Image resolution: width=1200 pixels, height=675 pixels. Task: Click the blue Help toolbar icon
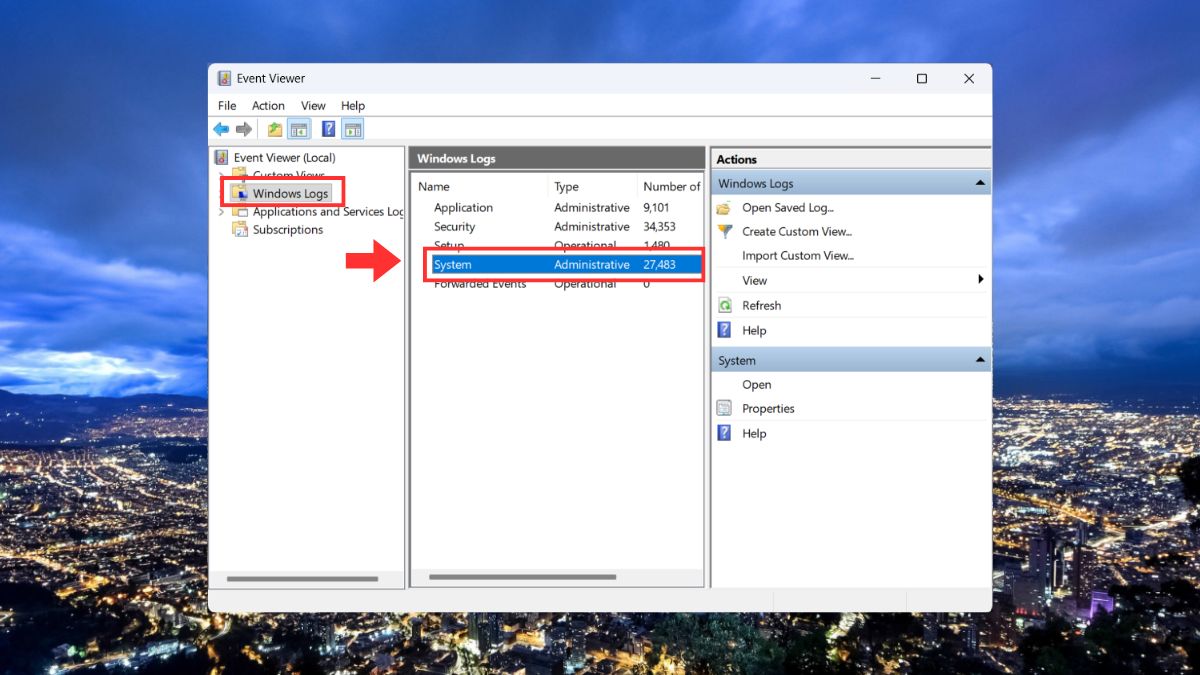[328, 129]
